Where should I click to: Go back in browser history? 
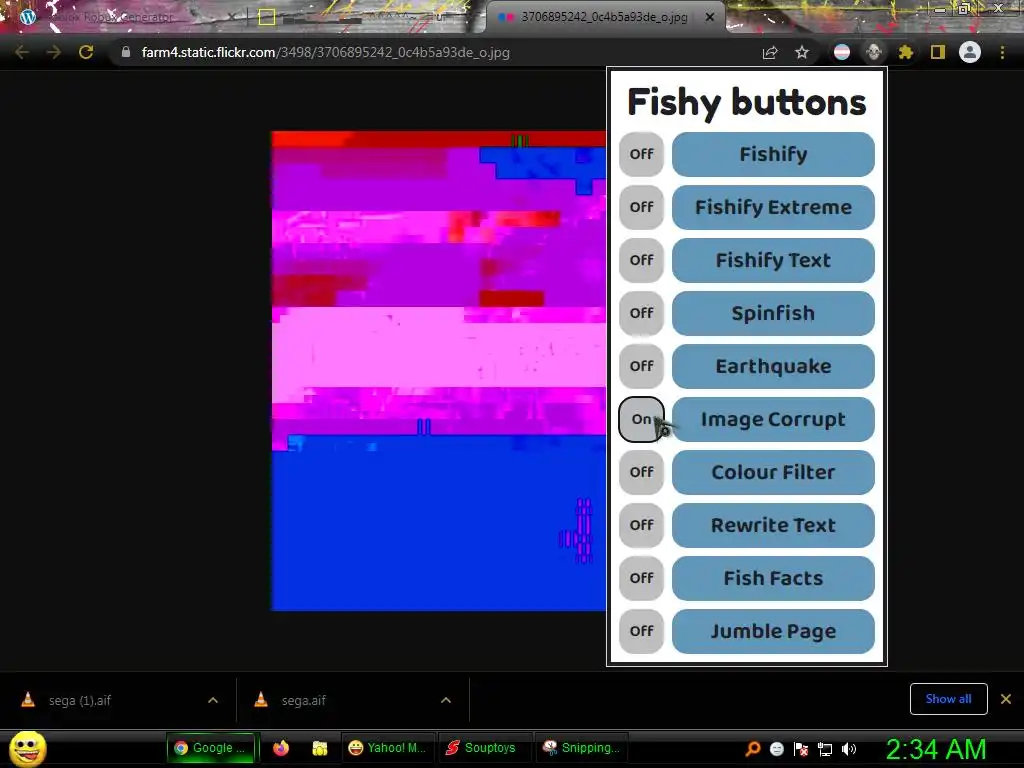pyautogui.click(x=22, y=52)
